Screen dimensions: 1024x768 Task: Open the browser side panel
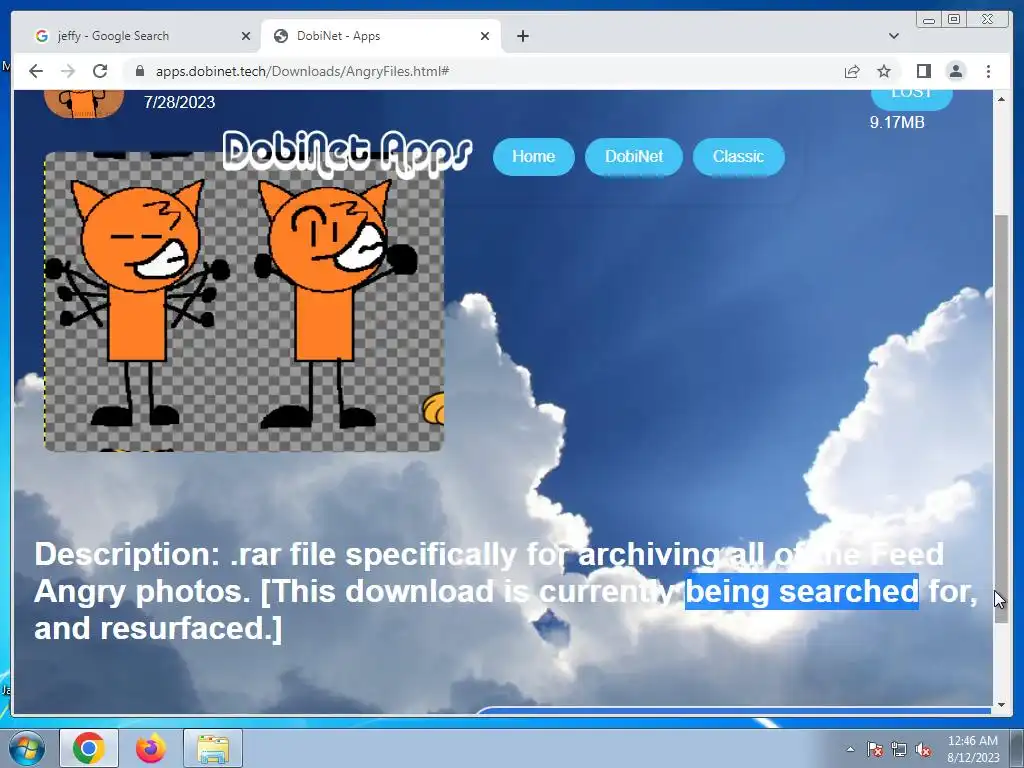[923, 71]
